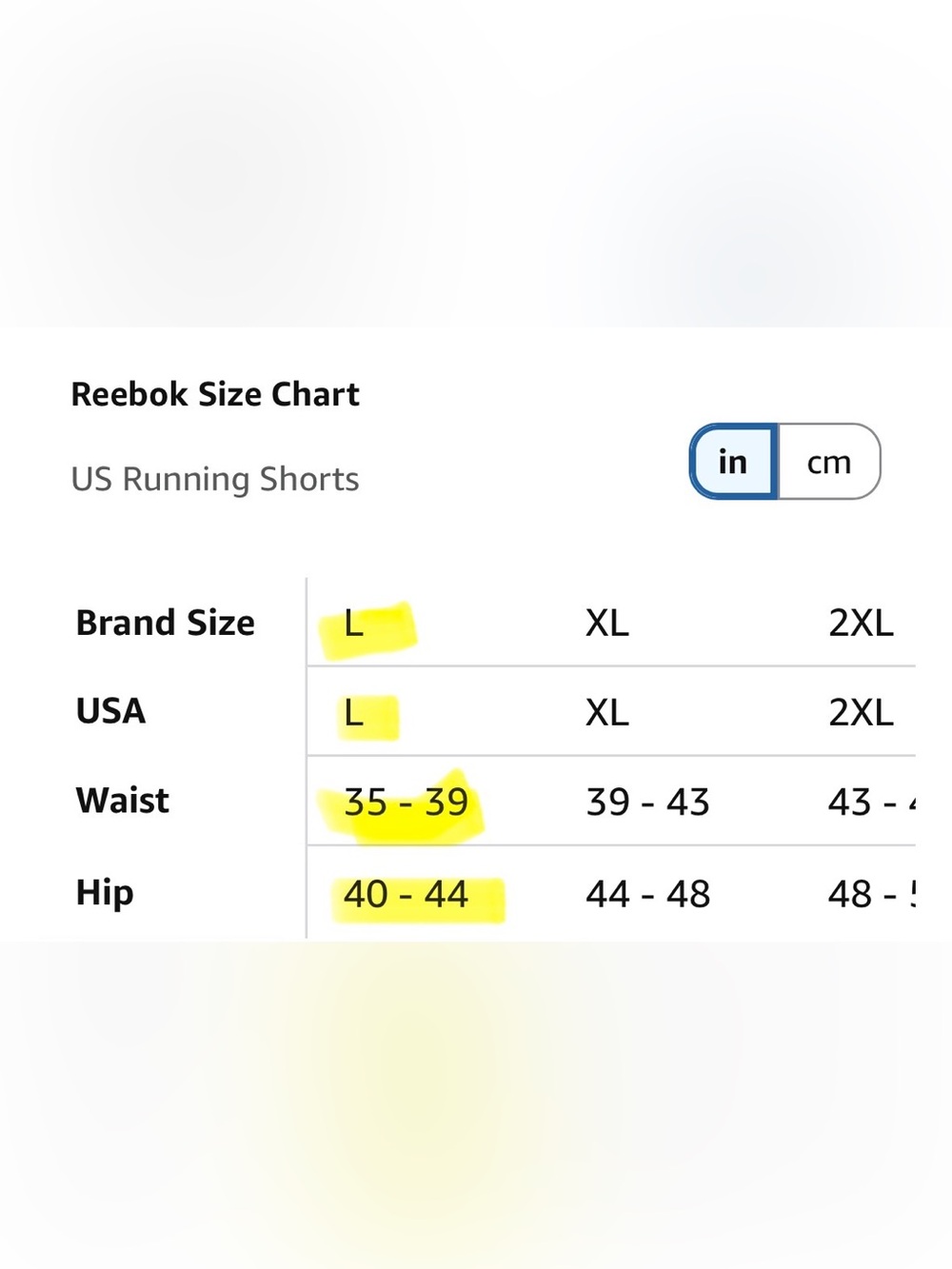Click the hip 44 - 48 cell
952x1269 pixels.
[x=648, y=894]
